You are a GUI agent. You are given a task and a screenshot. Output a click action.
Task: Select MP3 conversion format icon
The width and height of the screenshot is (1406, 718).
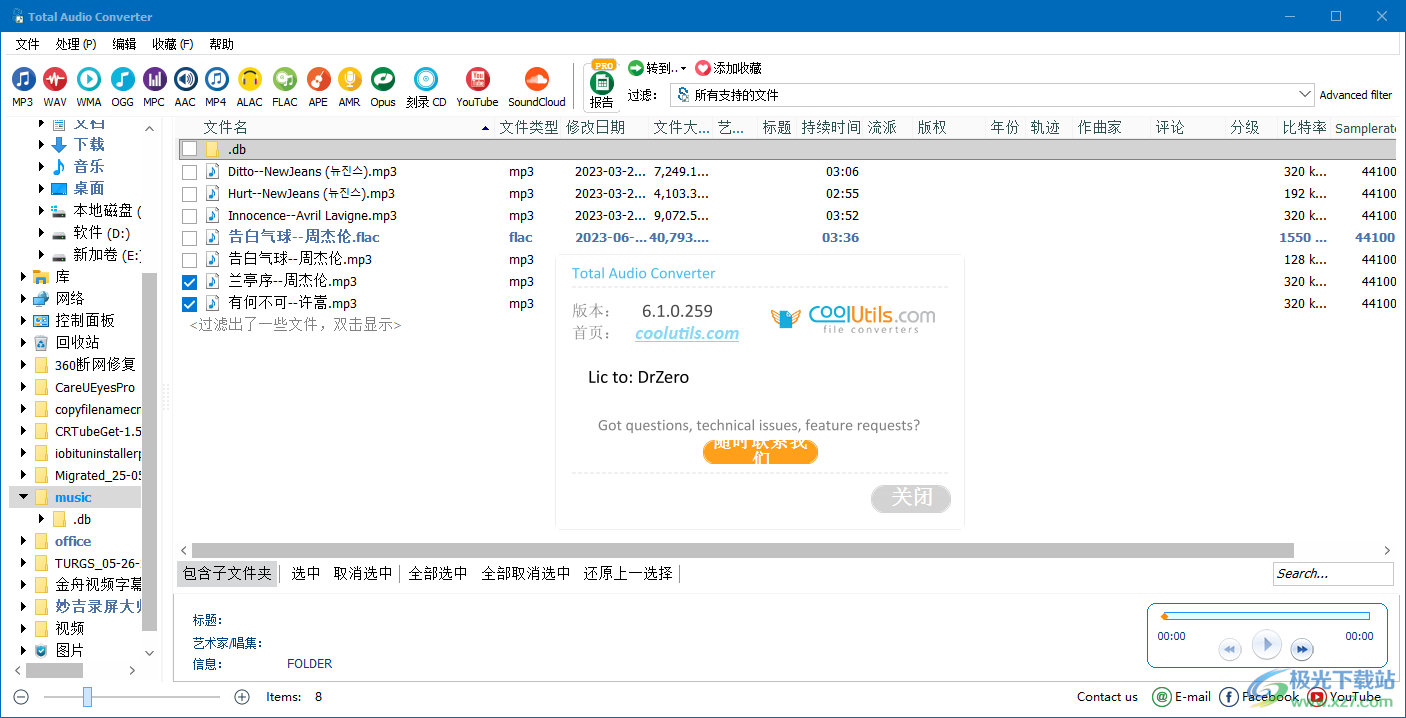tap(23, 80)
